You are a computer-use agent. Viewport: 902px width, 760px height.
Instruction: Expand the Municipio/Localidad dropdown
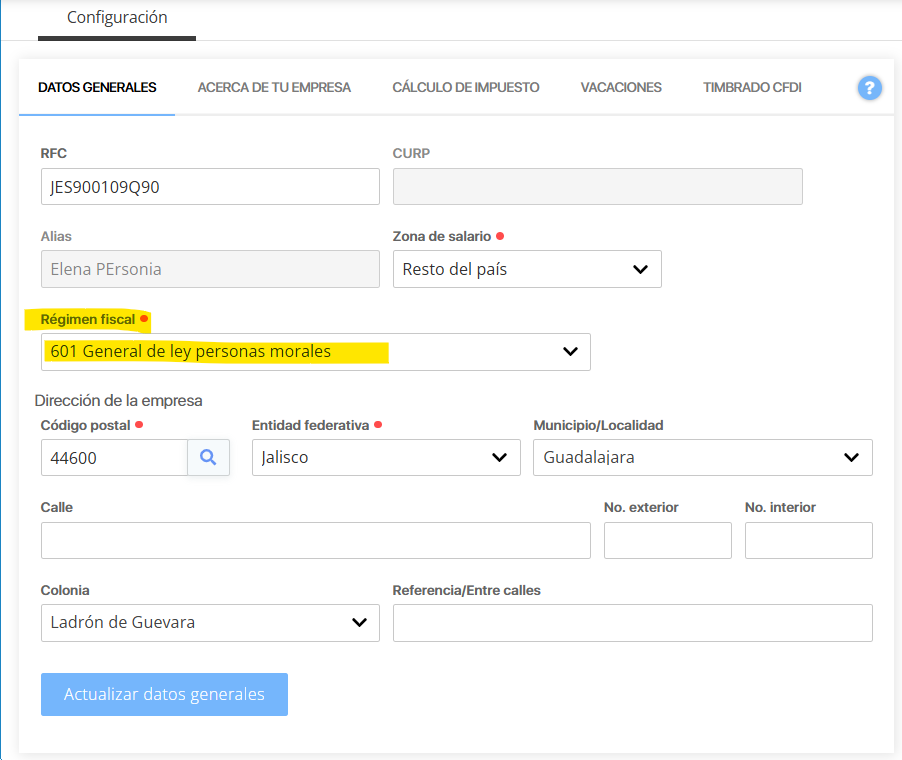[702, 457]
